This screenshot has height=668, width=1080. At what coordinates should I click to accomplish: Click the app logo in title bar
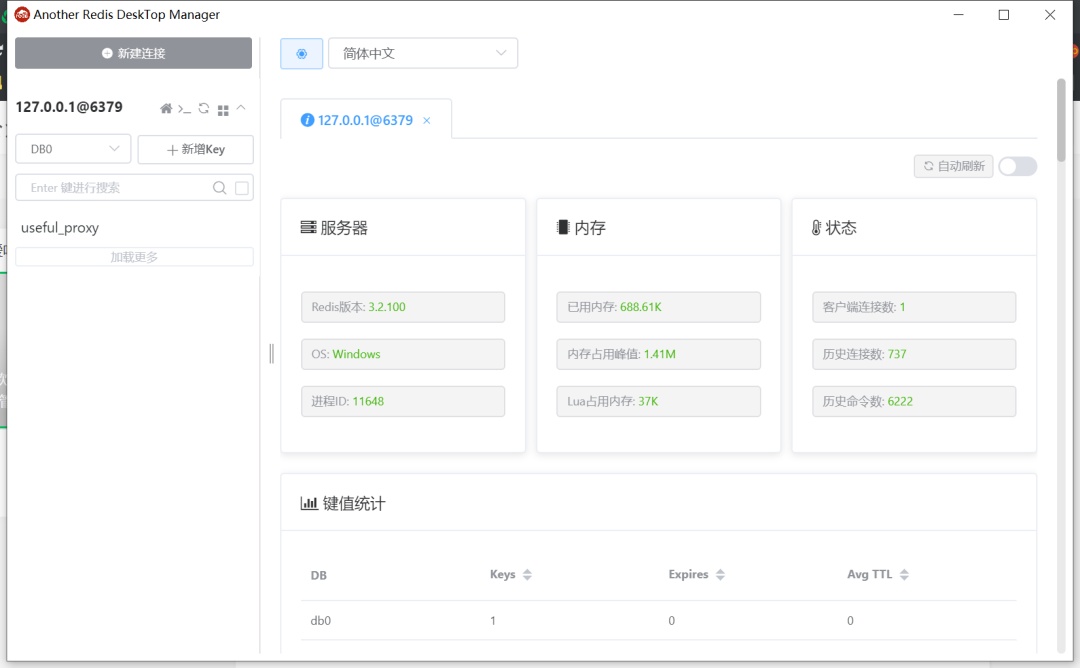click(x=22, y=14)
